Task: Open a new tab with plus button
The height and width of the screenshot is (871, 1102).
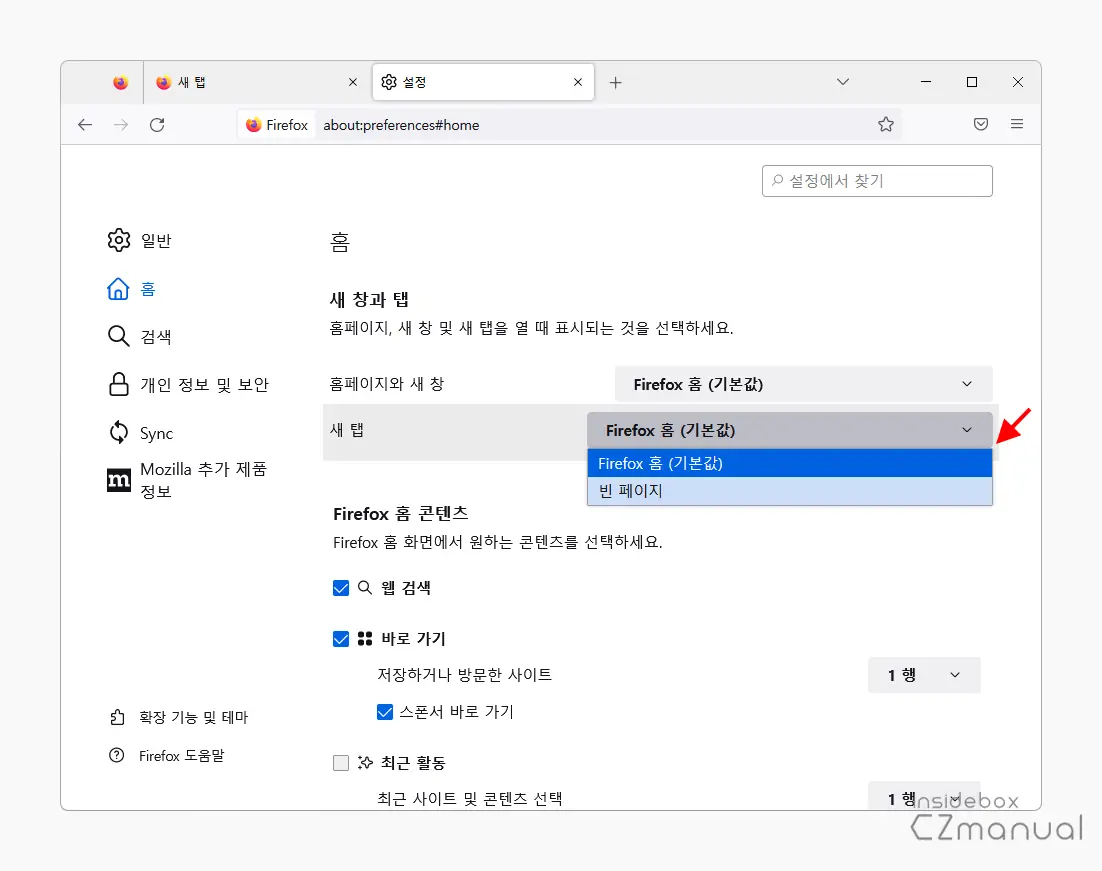Action: click(x=616, y=83)
